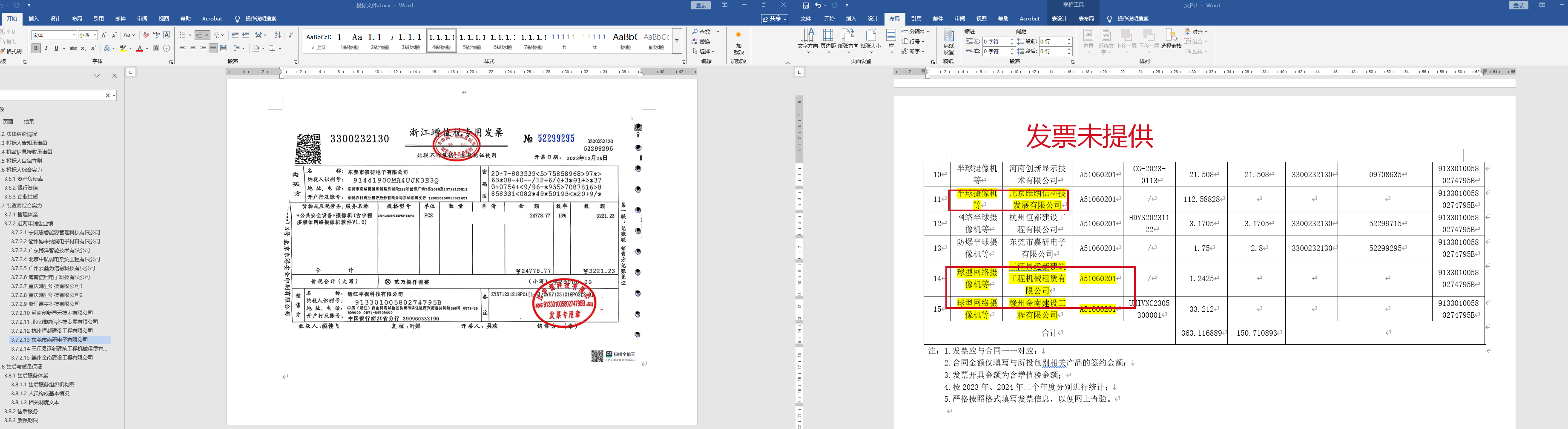The width and height of the screenshot is (1568, 429).
Task: Click the 共享 share button
Action: coord(774,19)
